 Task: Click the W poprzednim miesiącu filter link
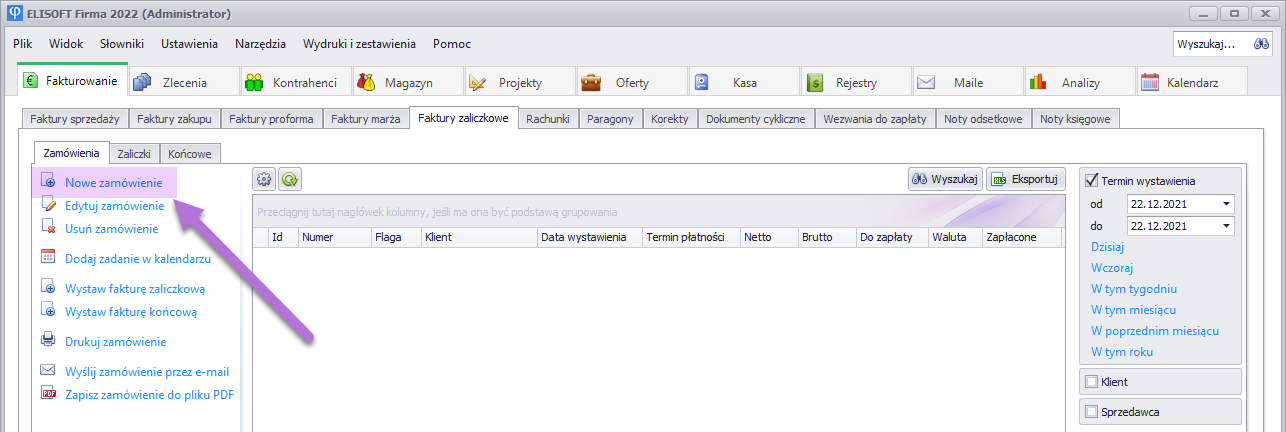[x=1155, y=331]
